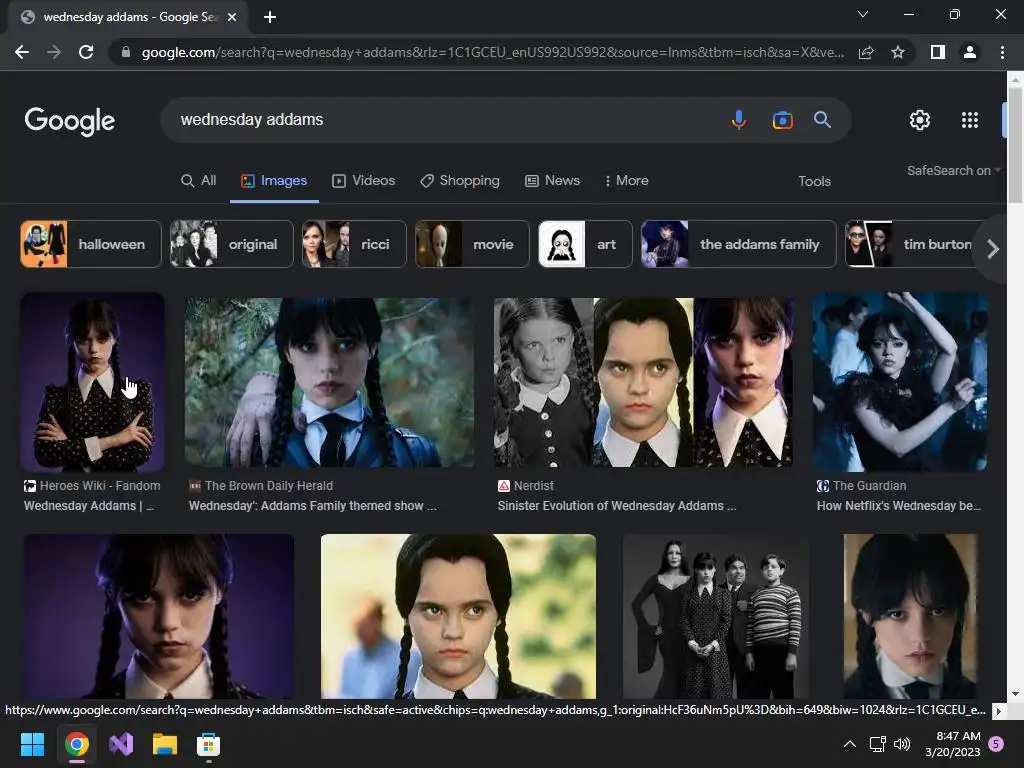
Task: Open Nerdist evolution image result
Action: (643, 382)
